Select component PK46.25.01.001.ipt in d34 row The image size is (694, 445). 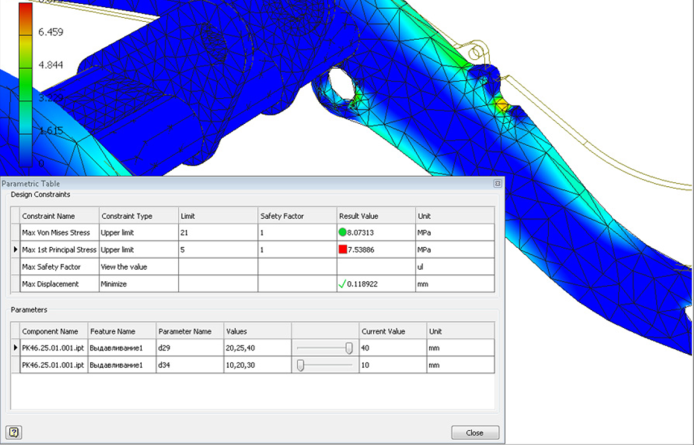click(x=54, y=365)
